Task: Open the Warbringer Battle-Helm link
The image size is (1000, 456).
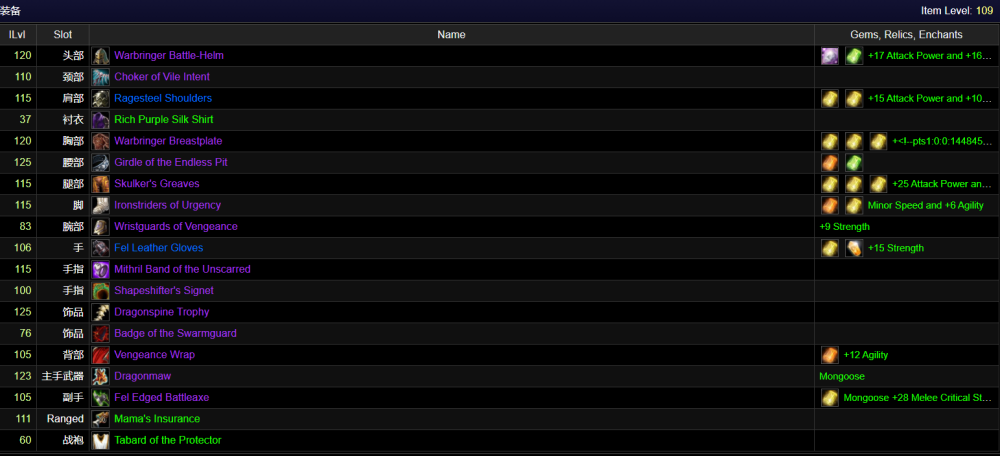Action: [169, 55]
